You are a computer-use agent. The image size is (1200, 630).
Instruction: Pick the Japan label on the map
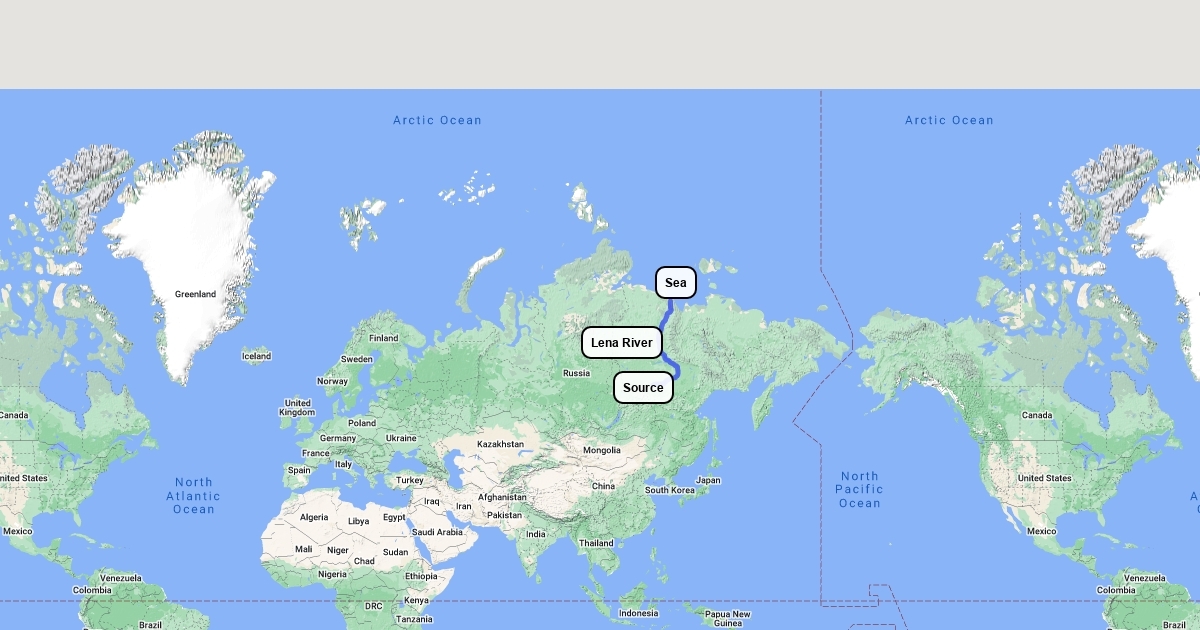(x=708, y=480)
